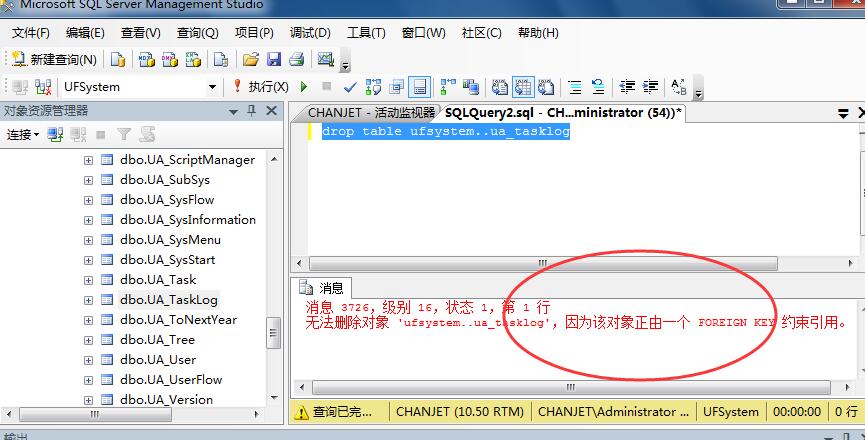Click Object Explorer connect server icon
The image size is (865, 440).
tap(55, 134)
